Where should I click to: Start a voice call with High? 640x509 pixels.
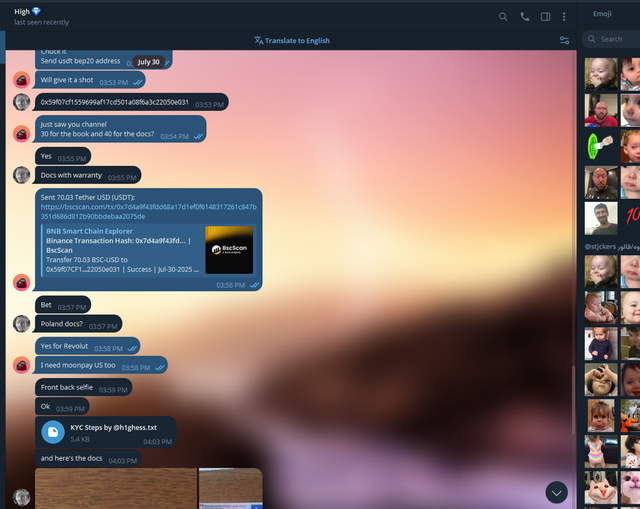(x=524, y=17)
